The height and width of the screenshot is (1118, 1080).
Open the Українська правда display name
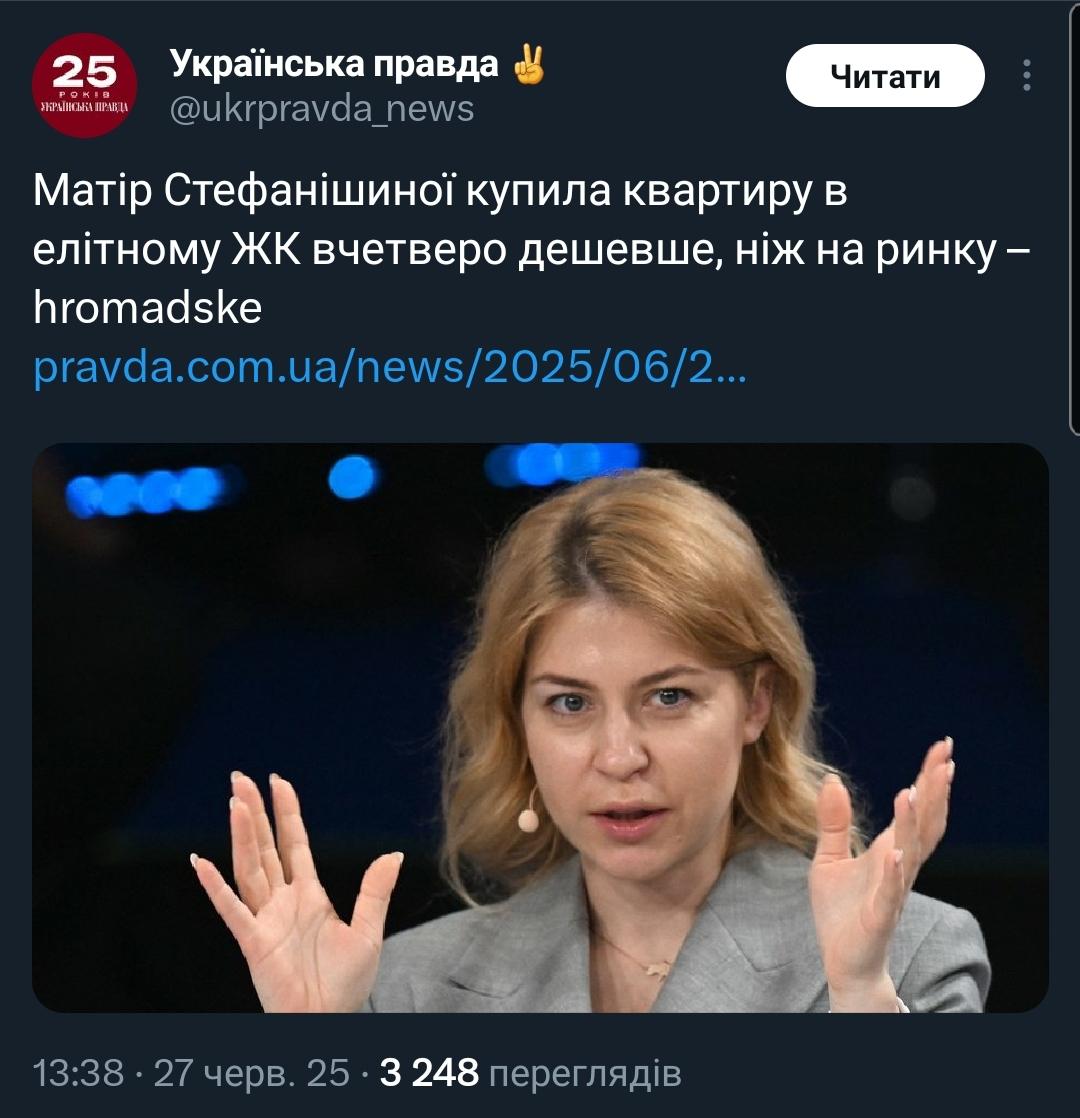(334, 64)
